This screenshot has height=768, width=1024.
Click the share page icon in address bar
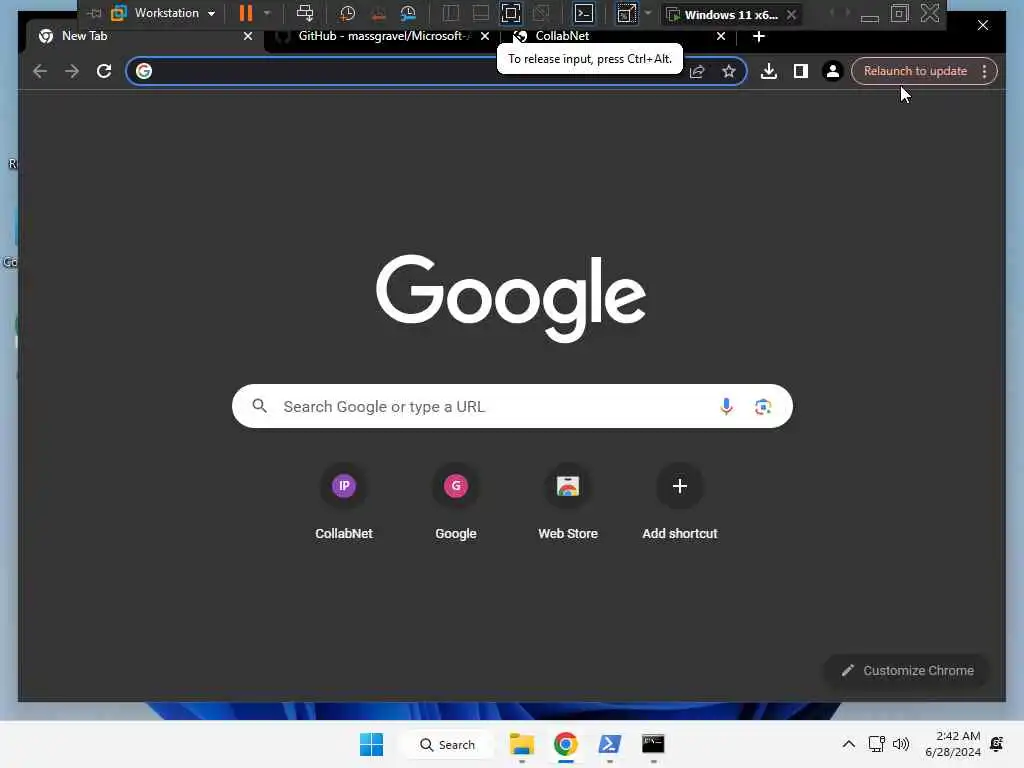coord(697,71)
